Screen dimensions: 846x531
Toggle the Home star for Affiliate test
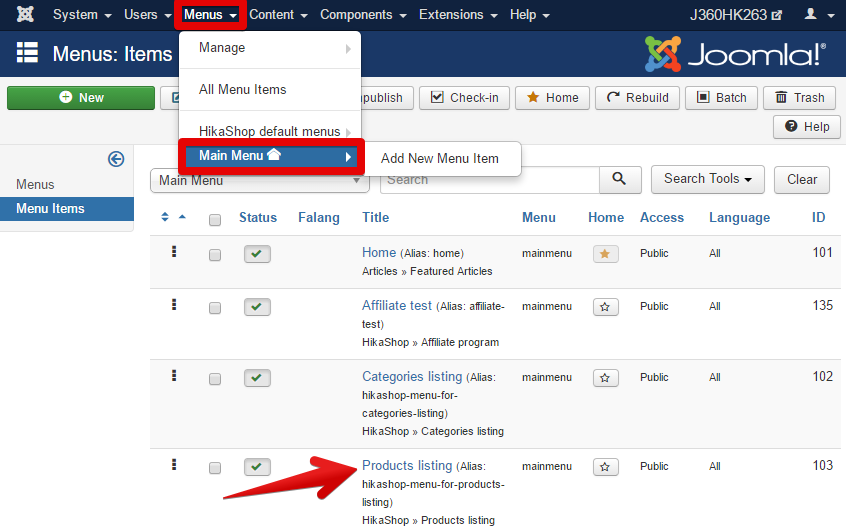pyautogui.click(x=605, y=307)
